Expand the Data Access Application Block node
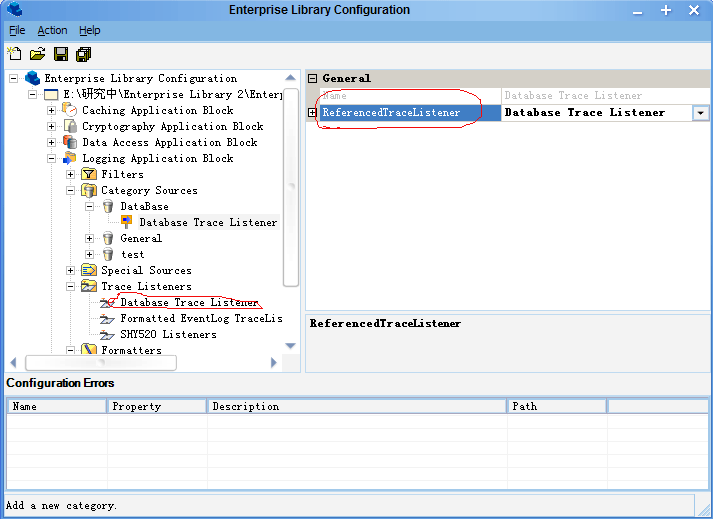The width and height of the screenshot is (713, 519). click(x=51, y=142)
